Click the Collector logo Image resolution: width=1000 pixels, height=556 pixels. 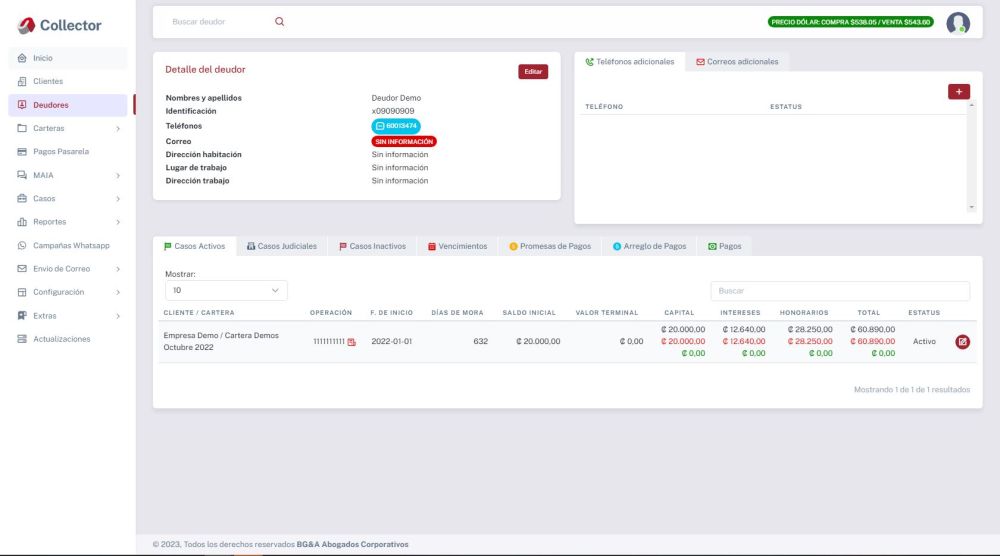pos(60,25)
